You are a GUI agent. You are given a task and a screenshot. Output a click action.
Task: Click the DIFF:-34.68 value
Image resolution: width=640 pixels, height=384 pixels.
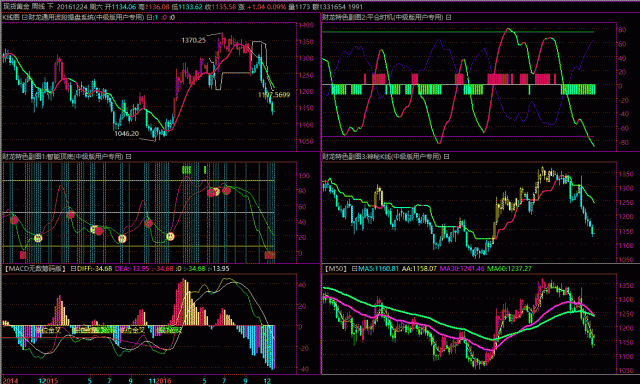click(x=94, y=269)
